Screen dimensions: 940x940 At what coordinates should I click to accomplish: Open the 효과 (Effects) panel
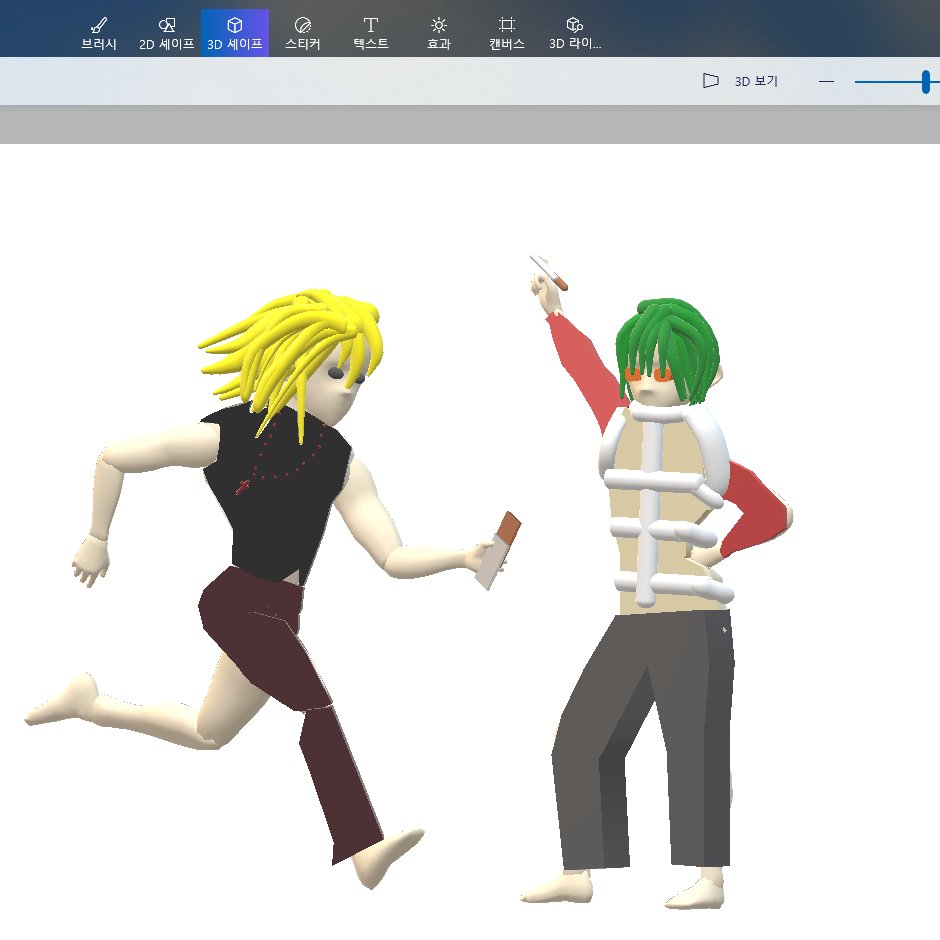click(x=438, y=31)
